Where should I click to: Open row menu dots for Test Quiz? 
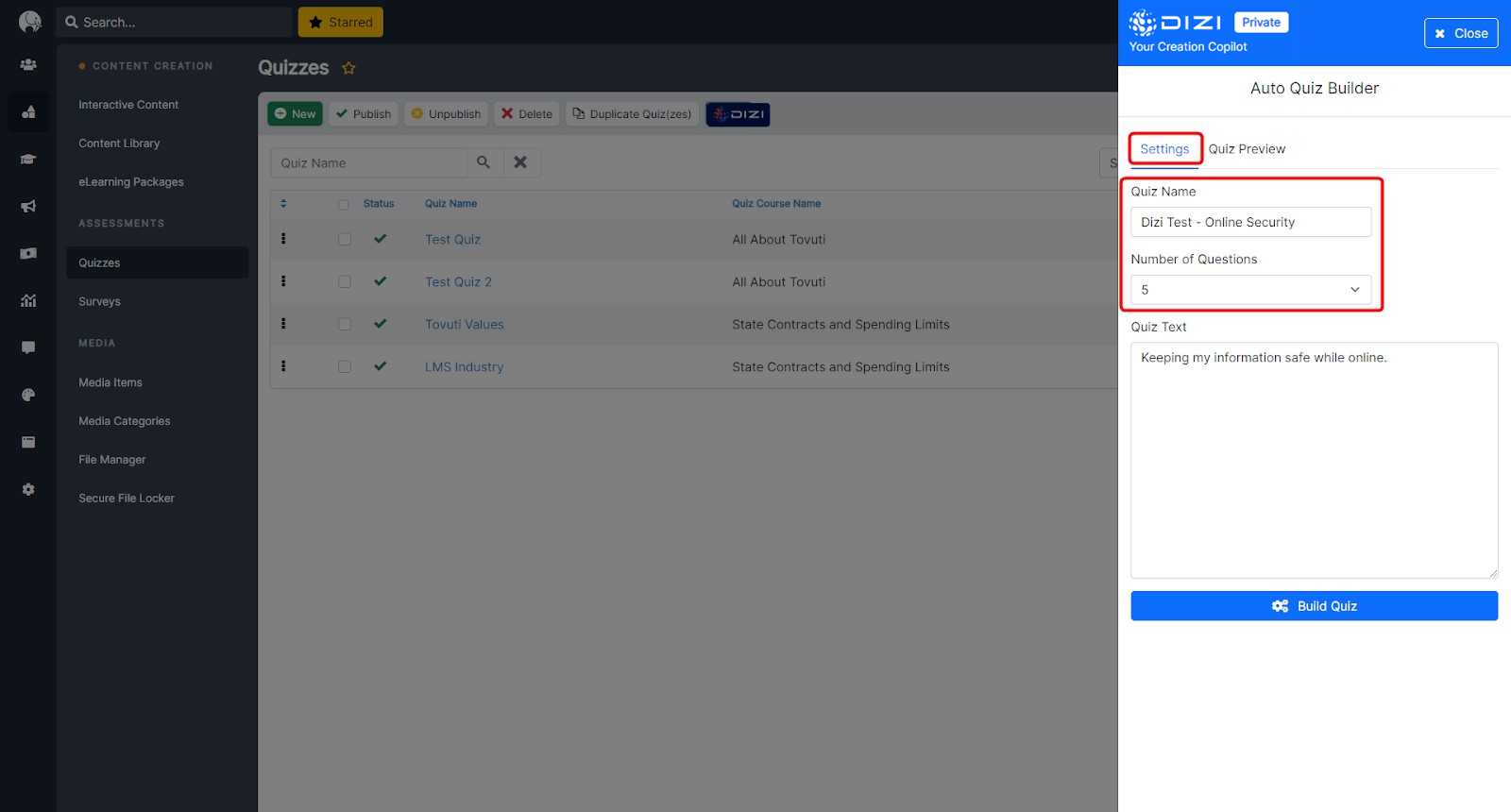tap(283, 239)
